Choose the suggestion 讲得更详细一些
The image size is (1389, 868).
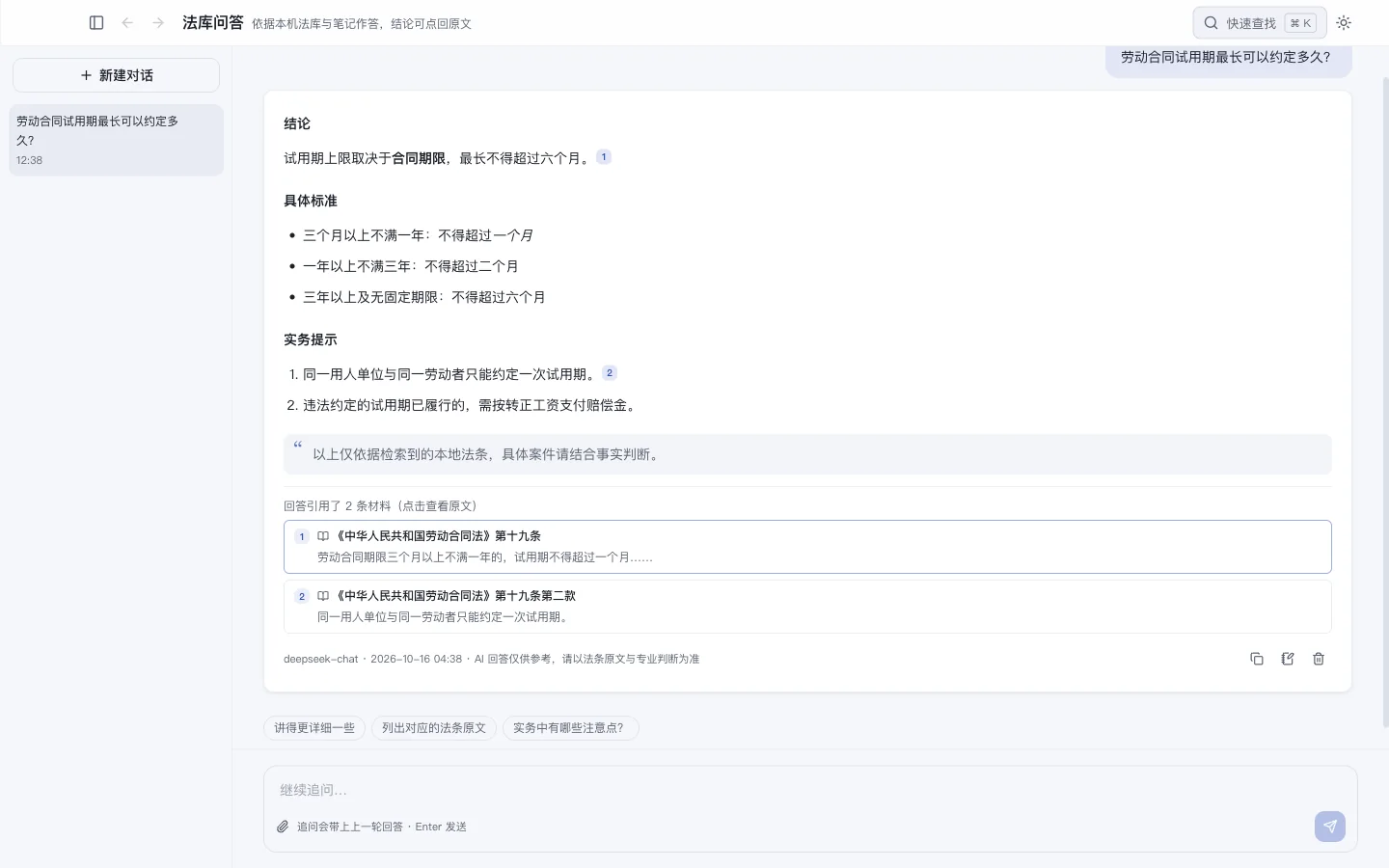314,728
